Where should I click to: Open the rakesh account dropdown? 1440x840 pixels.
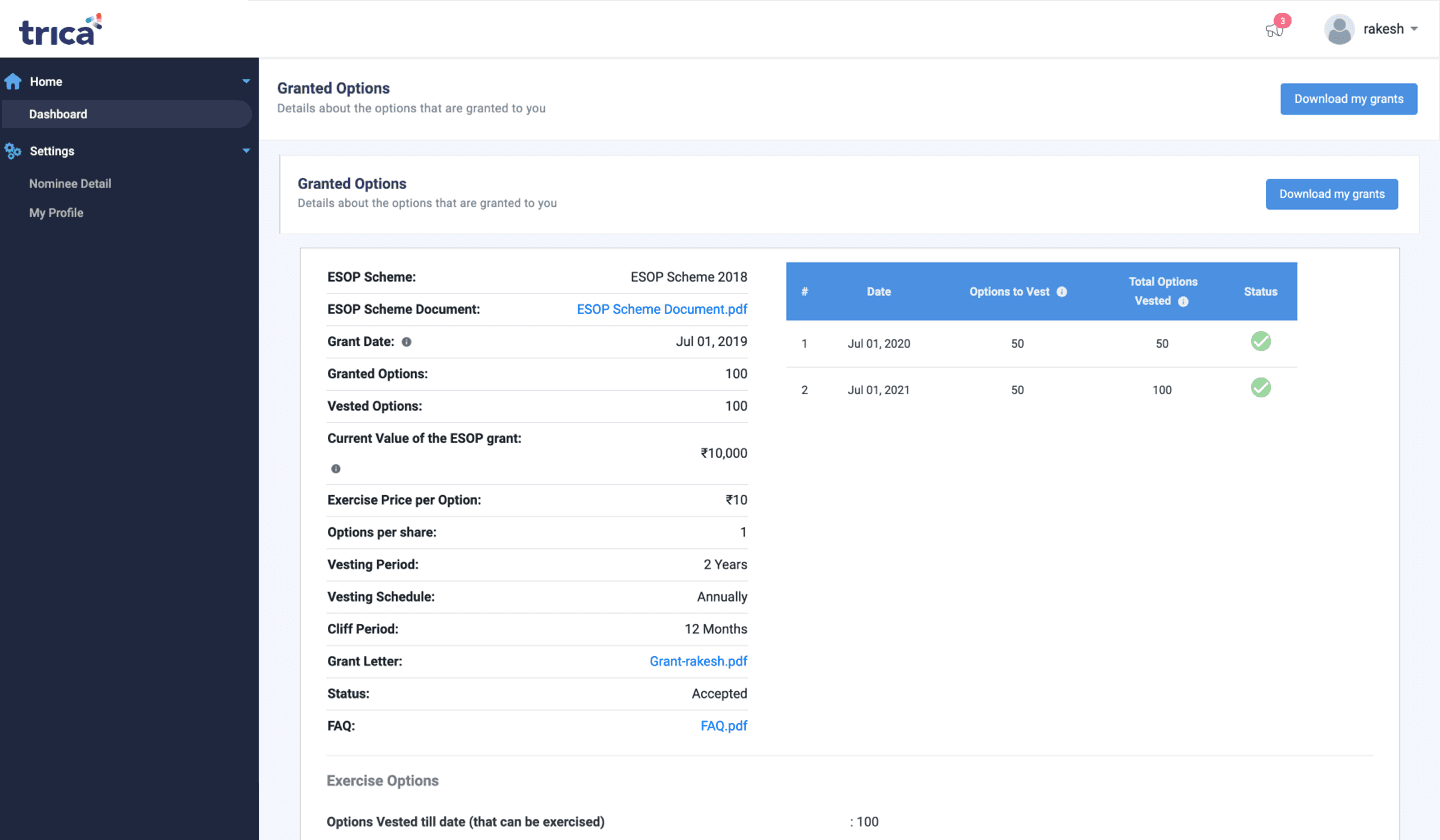(x=1414, y=30)
